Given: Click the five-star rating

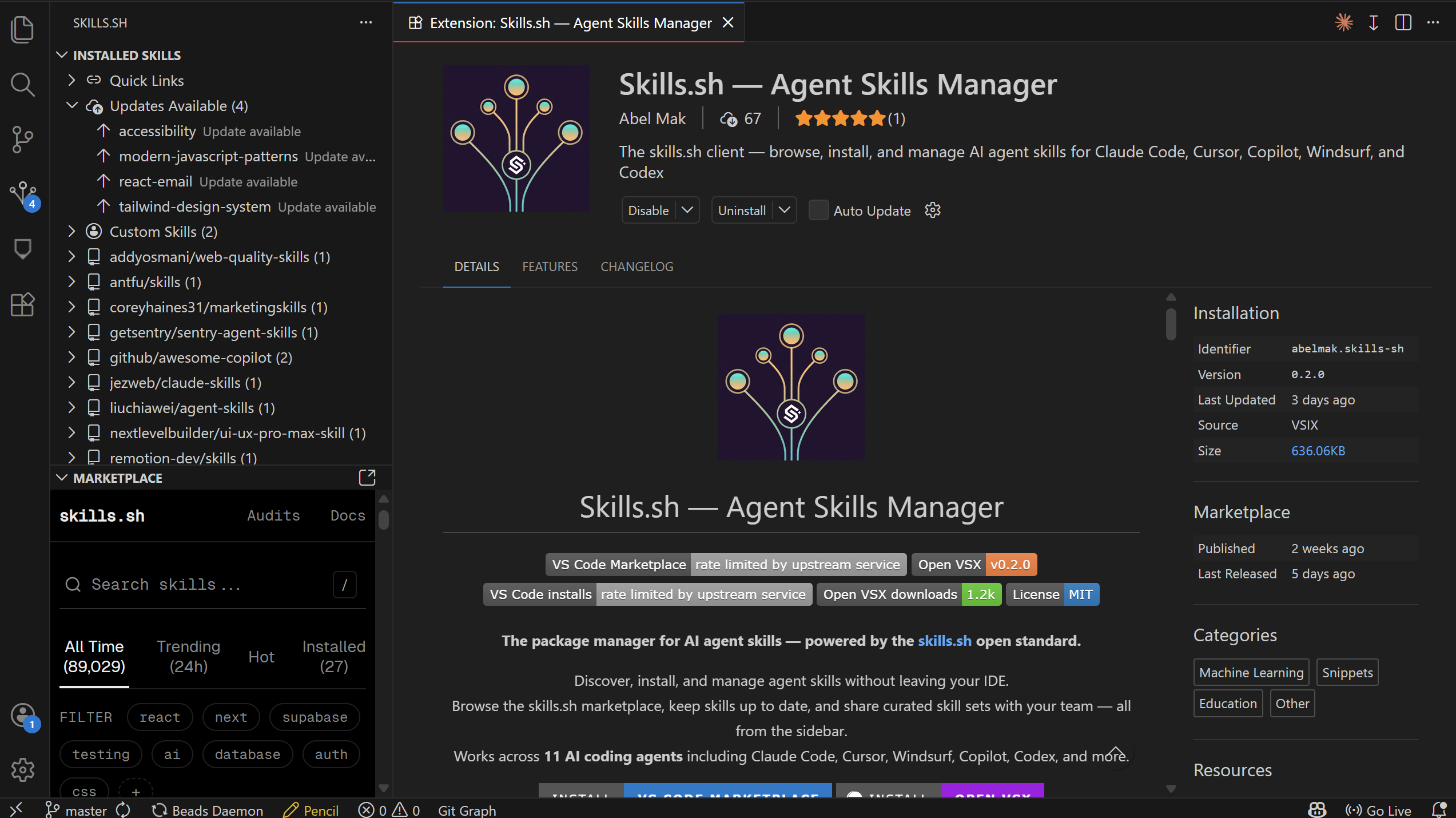Looking at the screenshot, I should click(840, 118).
